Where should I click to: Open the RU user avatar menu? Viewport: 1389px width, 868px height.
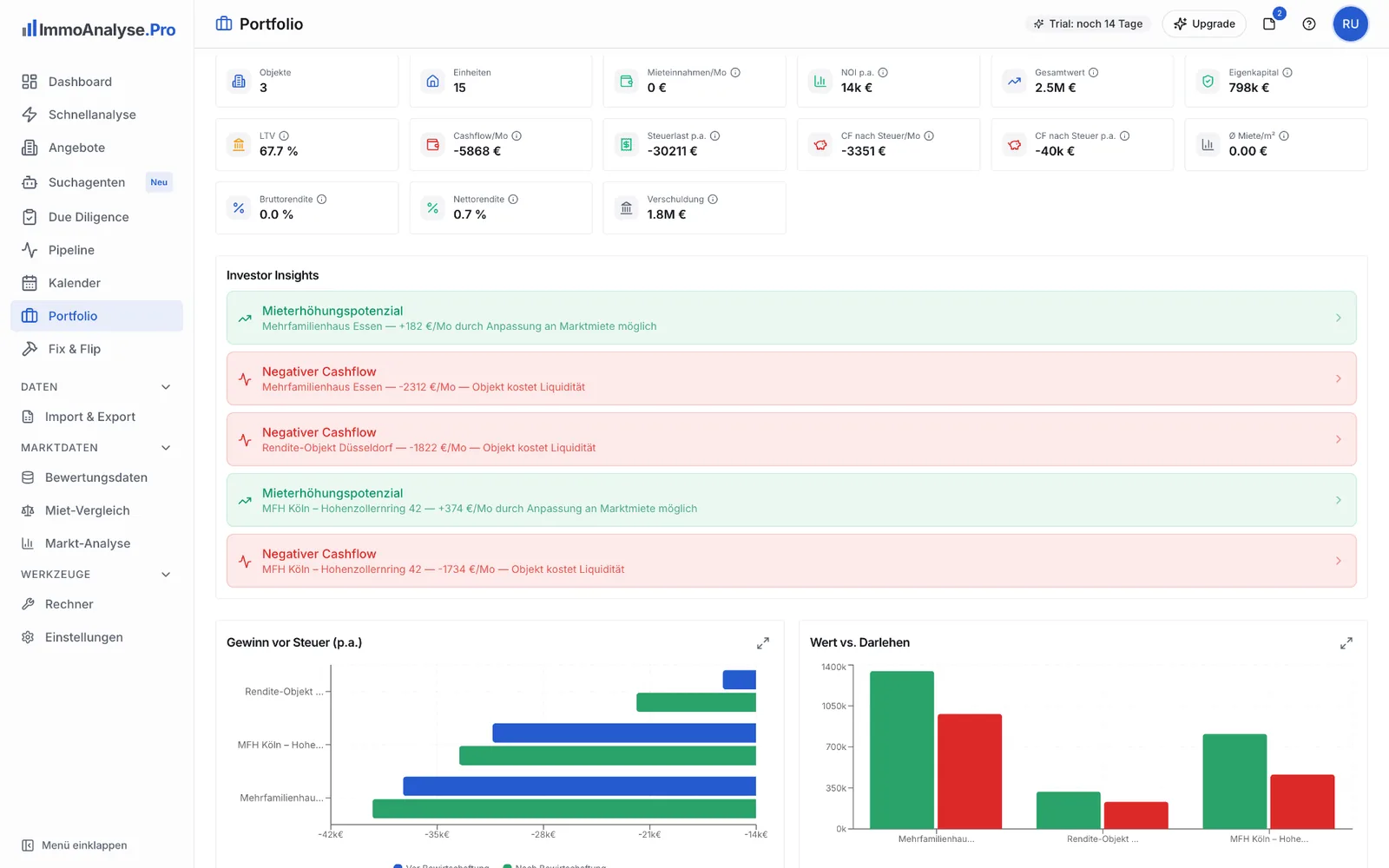[x=1350, y=24]
